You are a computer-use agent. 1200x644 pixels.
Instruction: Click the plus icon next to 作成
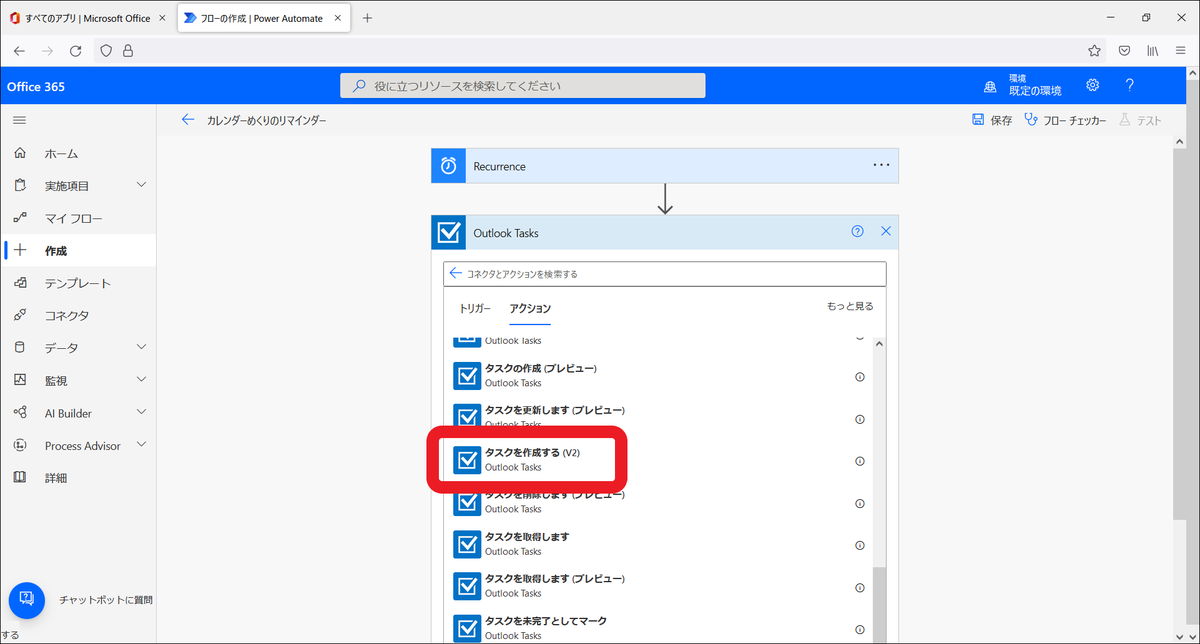pos(20,250)
